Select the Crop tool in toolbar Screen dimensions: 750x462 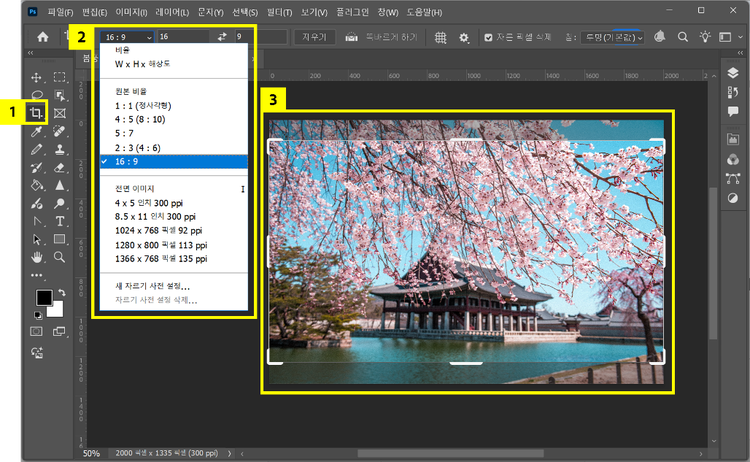[38, 113]
